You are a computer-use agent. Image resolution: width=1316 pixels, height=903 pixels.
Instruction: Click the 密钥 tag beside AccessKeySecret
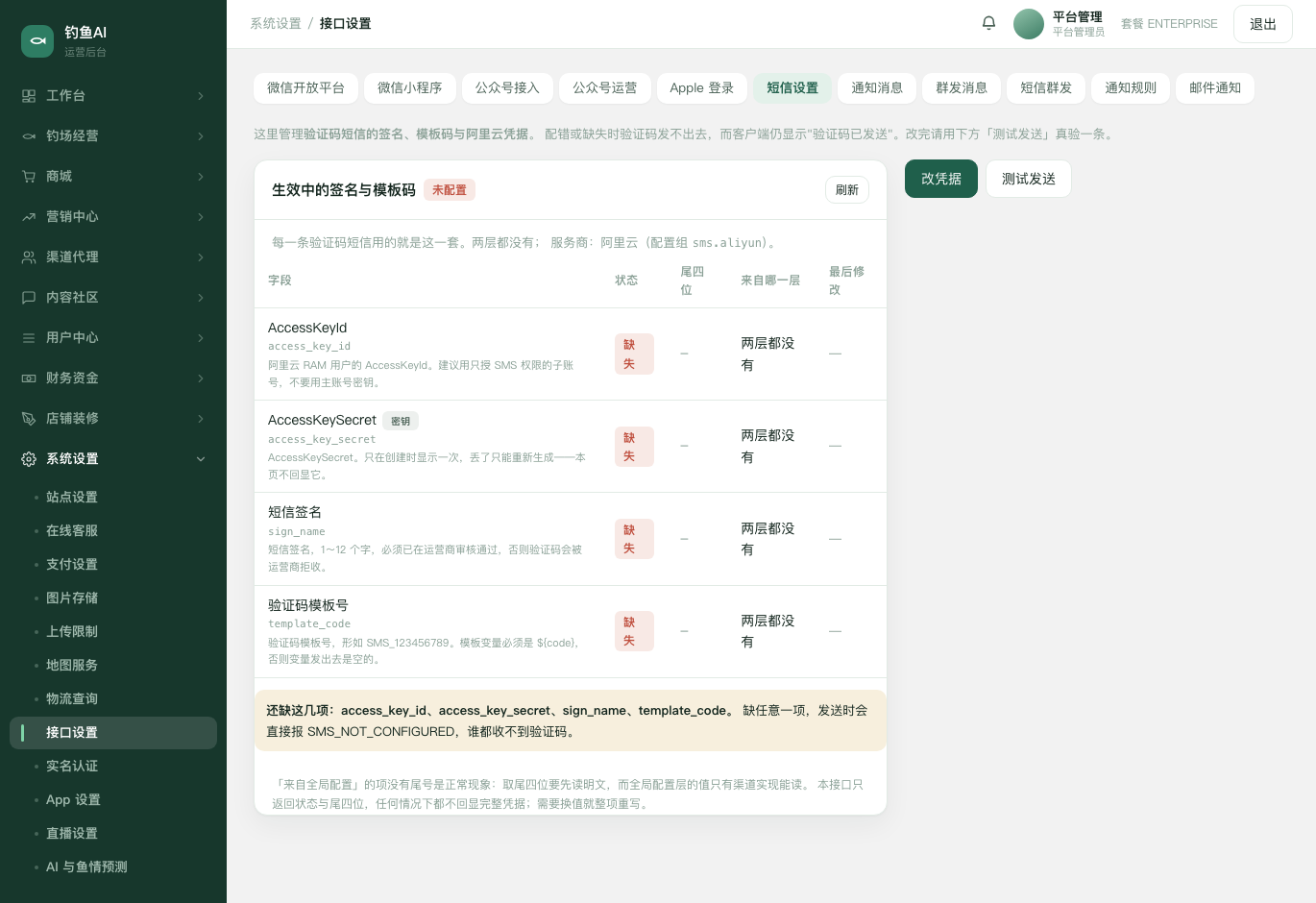tap(401, 421)
